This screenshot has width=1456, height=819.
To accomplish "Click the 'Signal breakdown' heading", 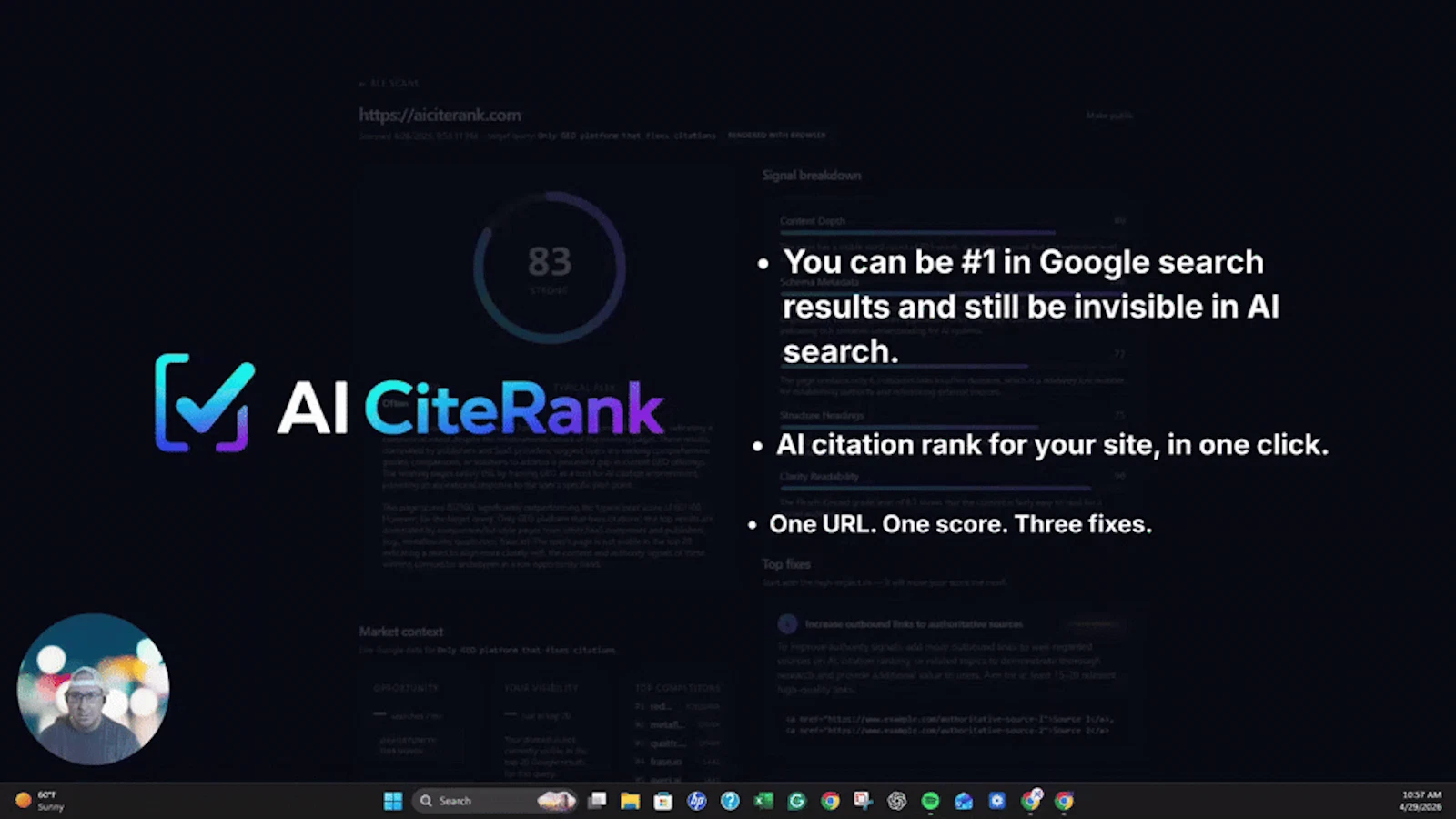I will tap(812, 175).
